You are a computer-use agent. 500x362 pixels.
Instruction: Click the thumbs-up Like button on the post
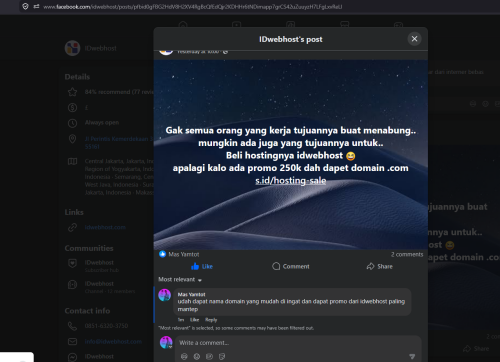(x=202, y=266)
